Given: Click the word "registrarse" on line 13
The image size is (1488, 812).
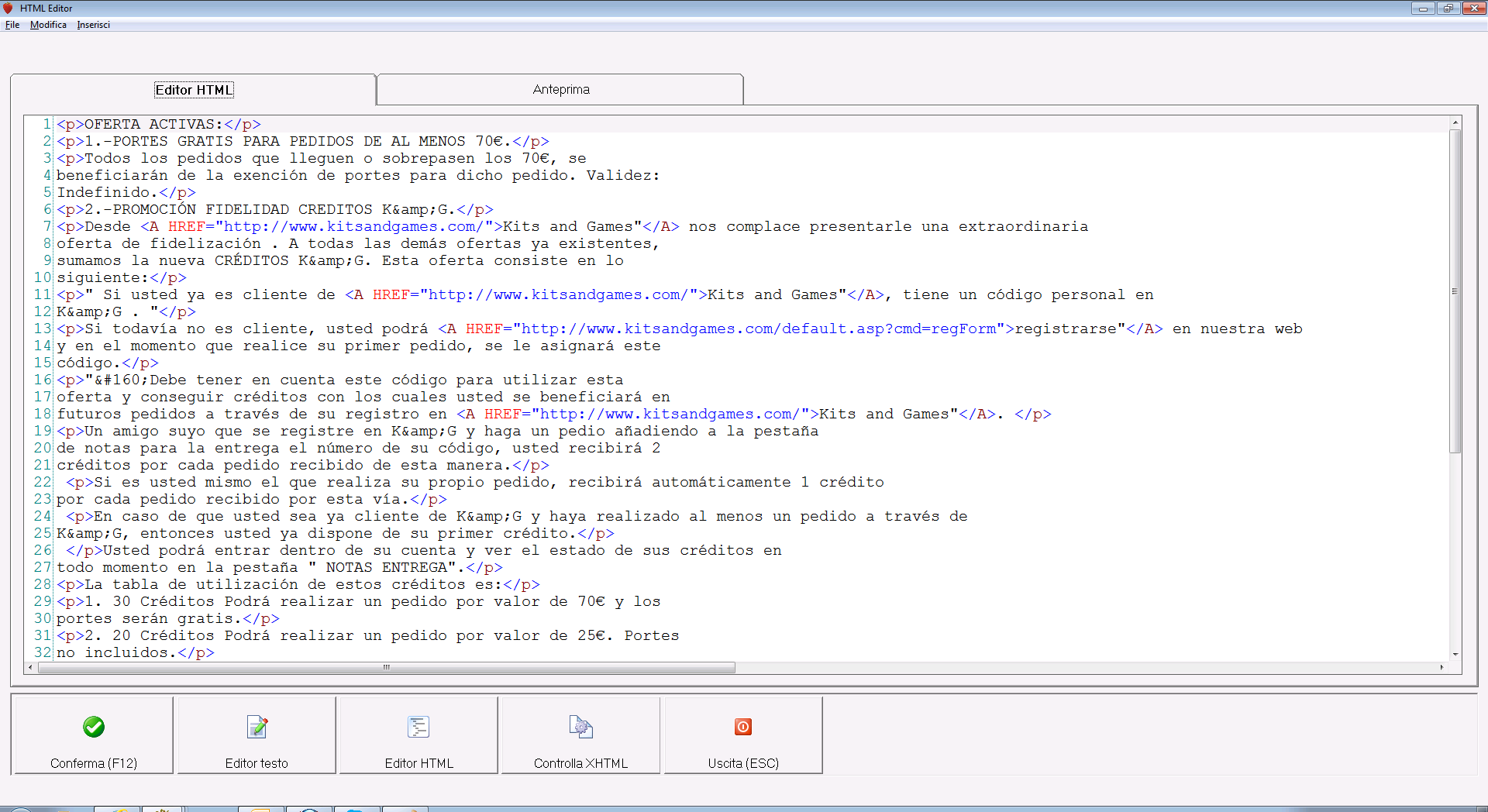Looking at the screenshot, I should [1066, 329].
